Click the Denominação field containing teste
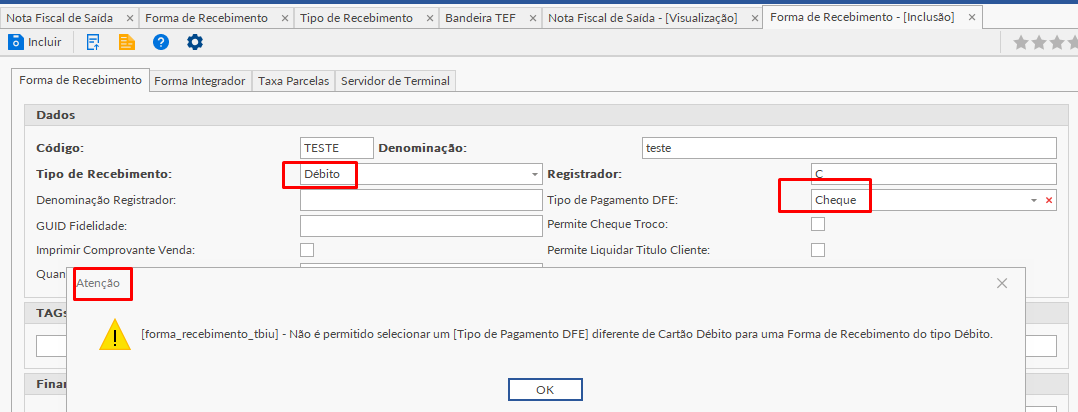This screenshot has height=412, width=1078. 850,148
